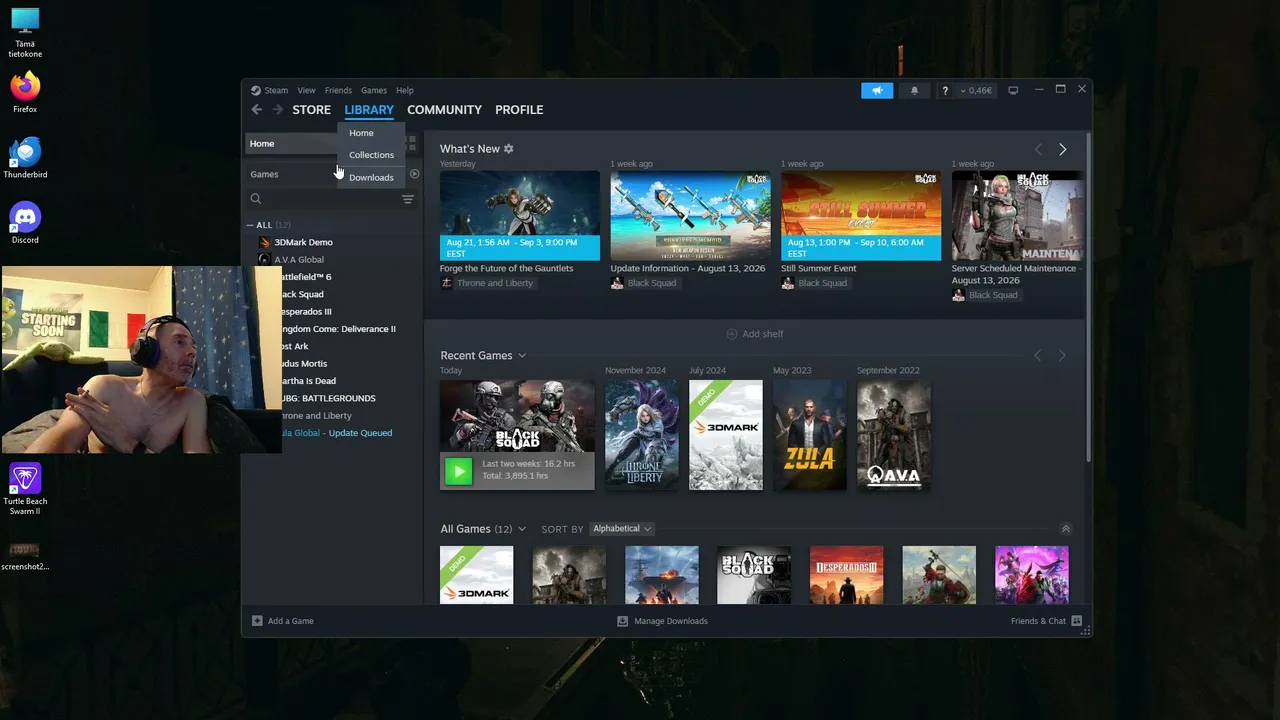Collapse the ALL games category
The image size is (1280, 720).
pyautogui.click(x=250, y=225)
